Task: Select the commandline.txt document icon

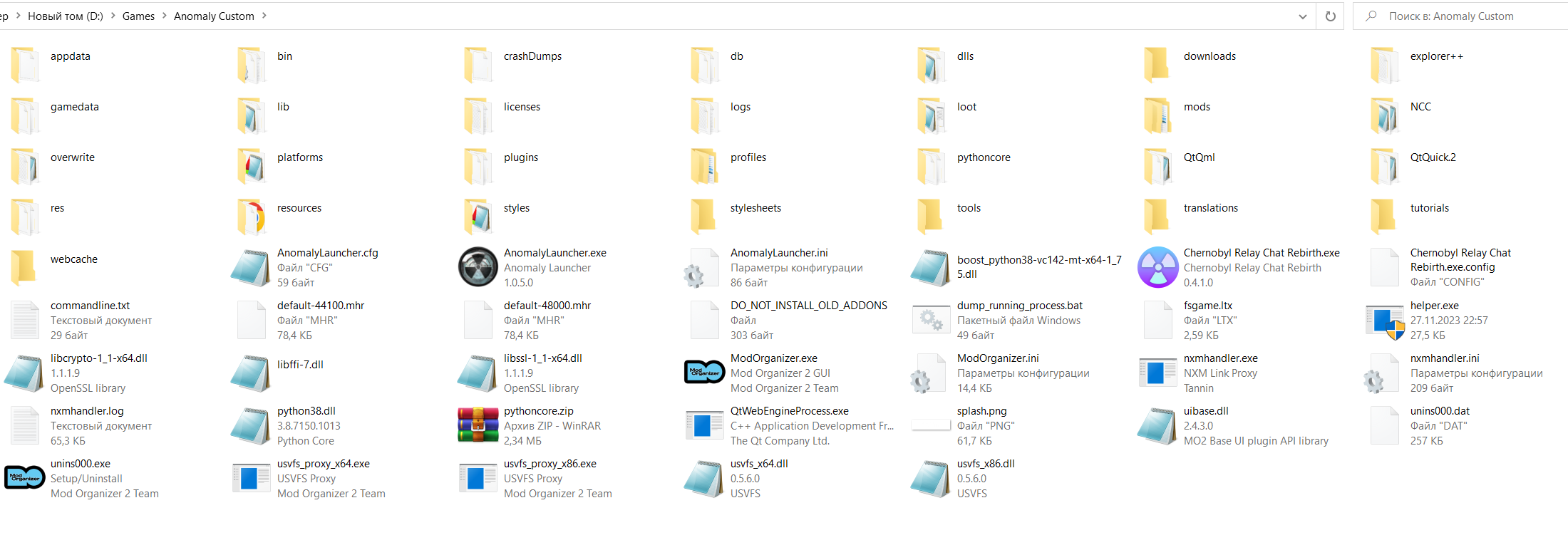Action: click(x=25, y=320)
